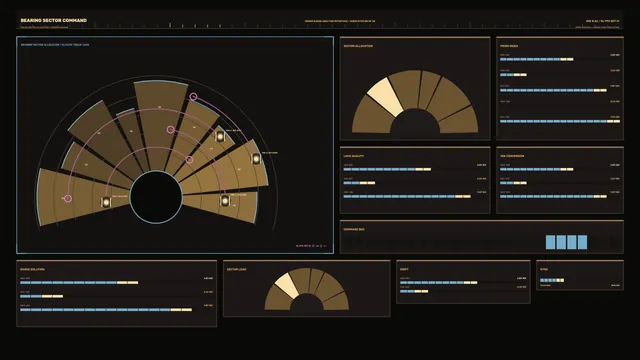Image resolution: width=640 pixels, height=360 pixels.
Task: Click the pink node at the far-left sector's outer end
Action: click(68, 198)
